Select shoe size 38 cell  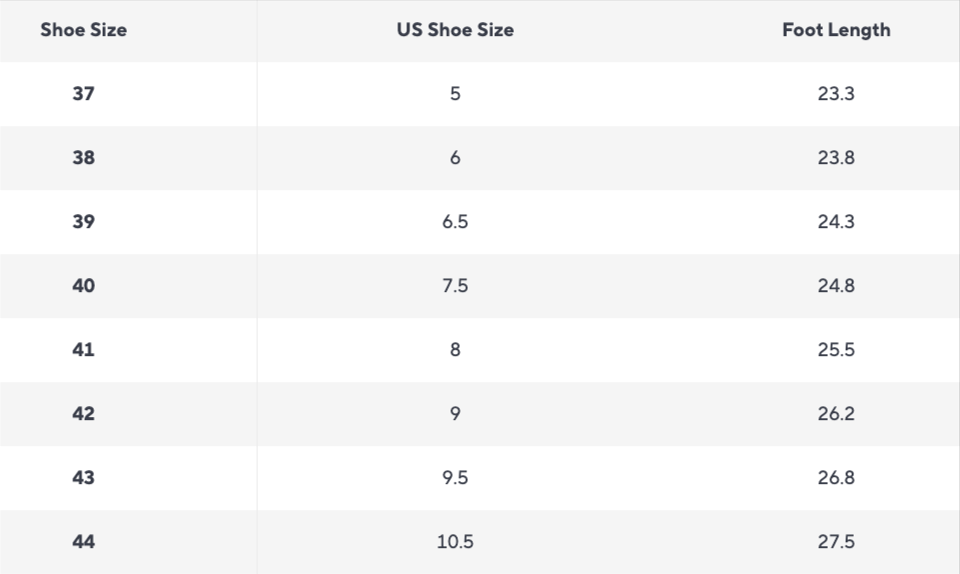[x=84, y=158]
